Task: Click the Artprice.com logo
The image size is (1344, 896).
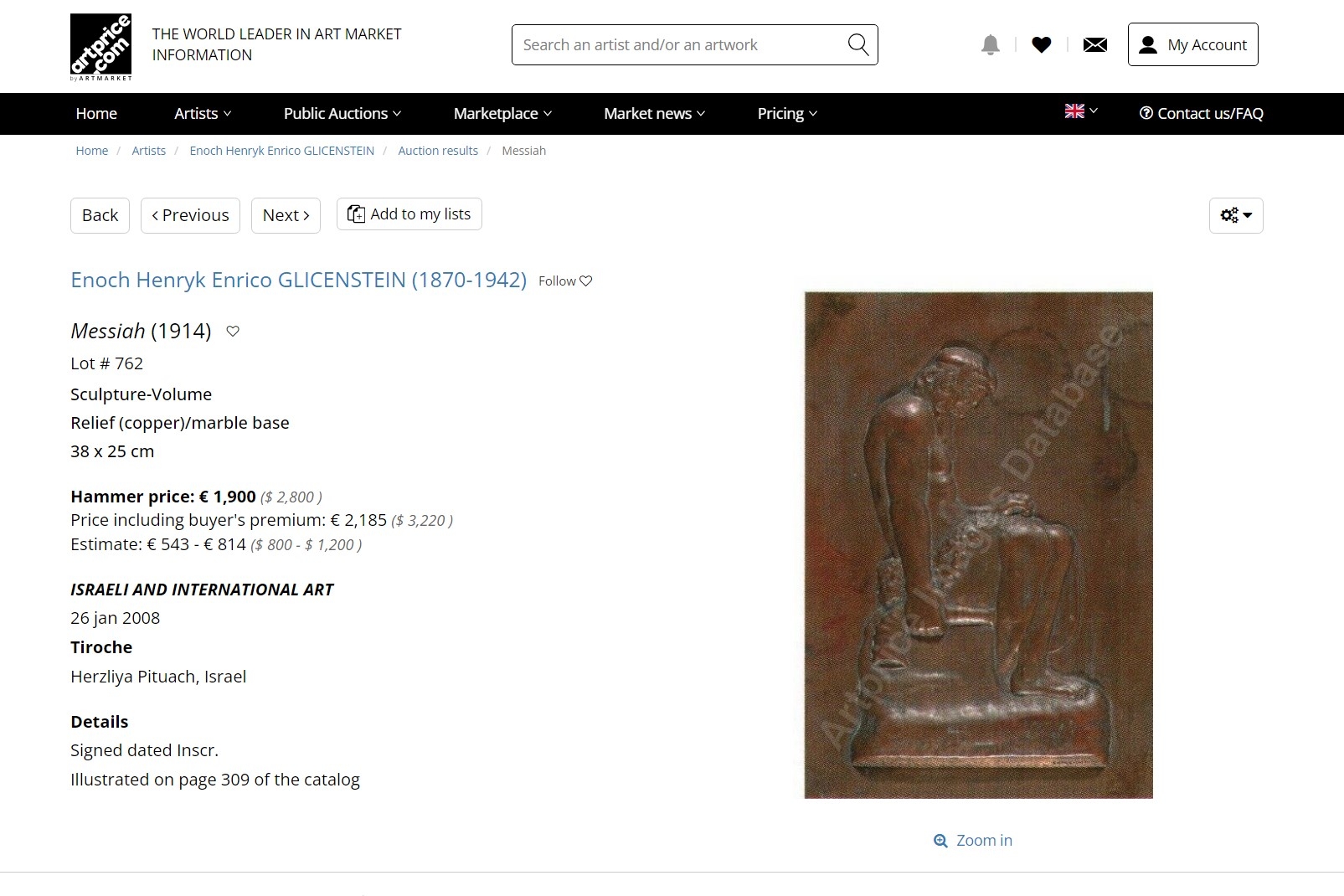Action: coord(101,47)
